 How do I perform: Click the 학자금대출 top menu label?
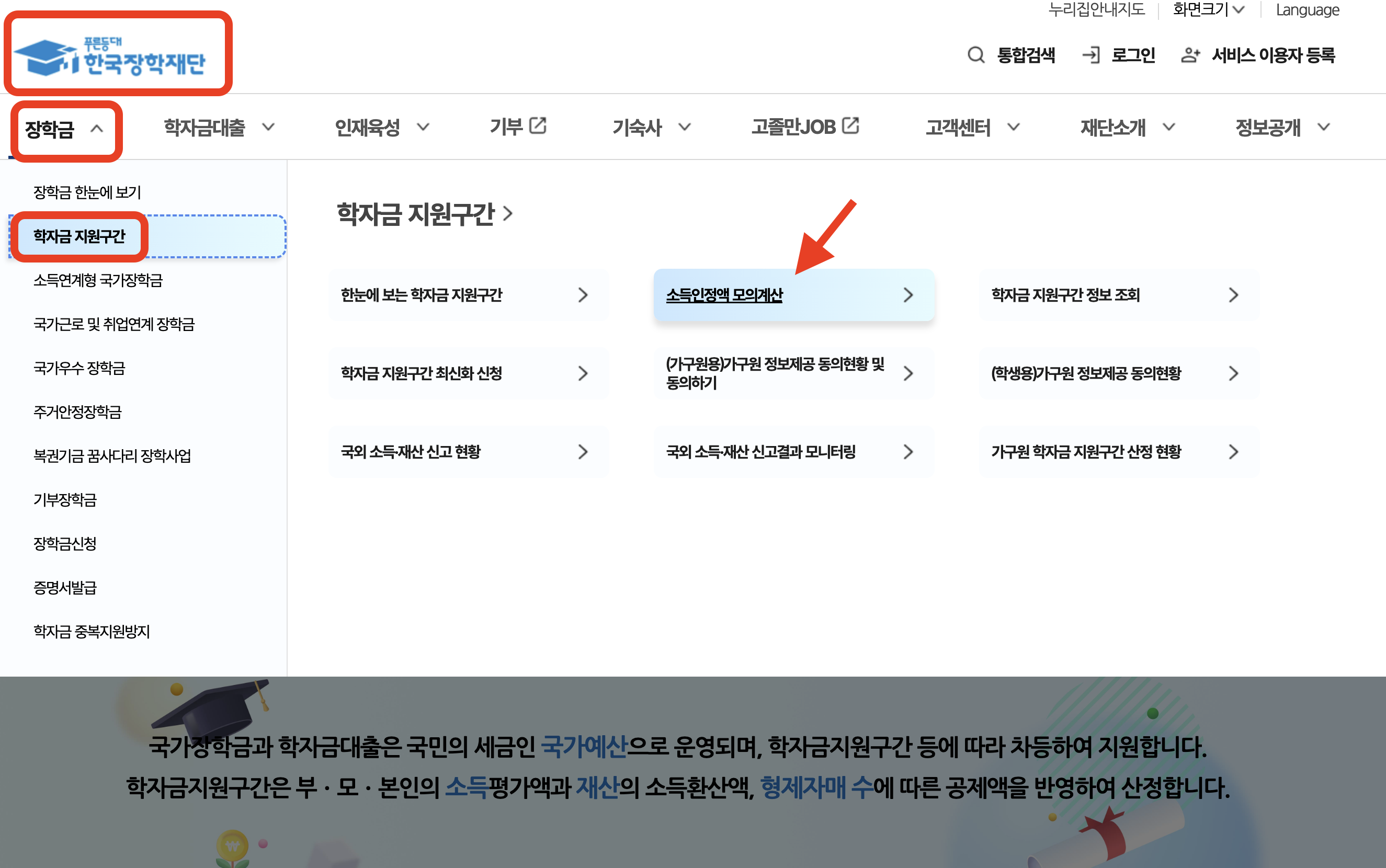[205, 128]
